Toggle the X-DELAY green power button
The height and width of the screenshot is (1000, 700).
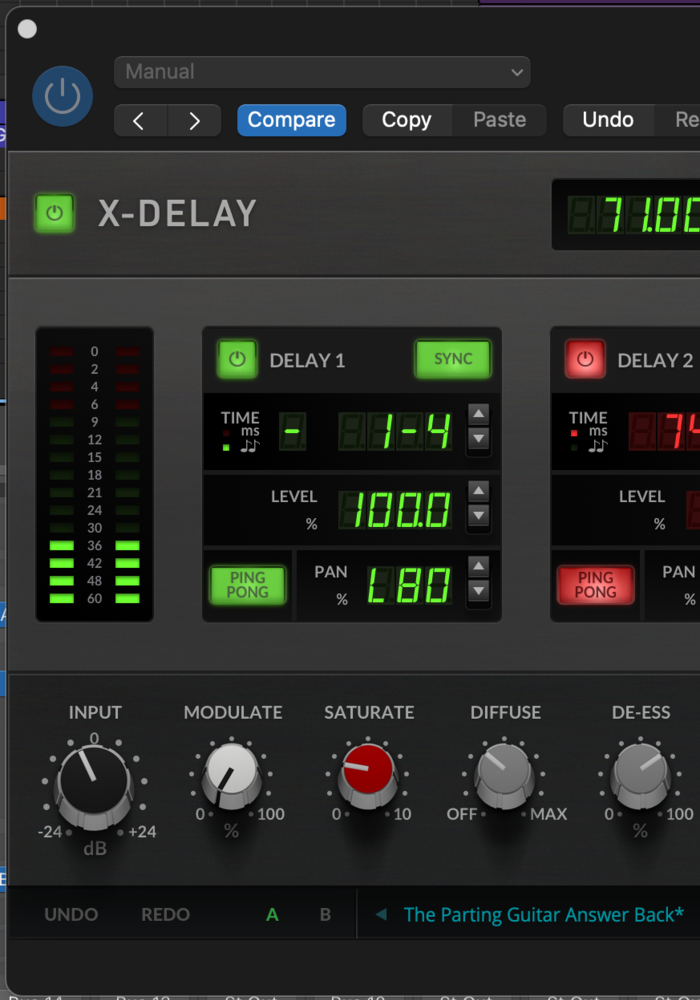[x=55, y=213]
